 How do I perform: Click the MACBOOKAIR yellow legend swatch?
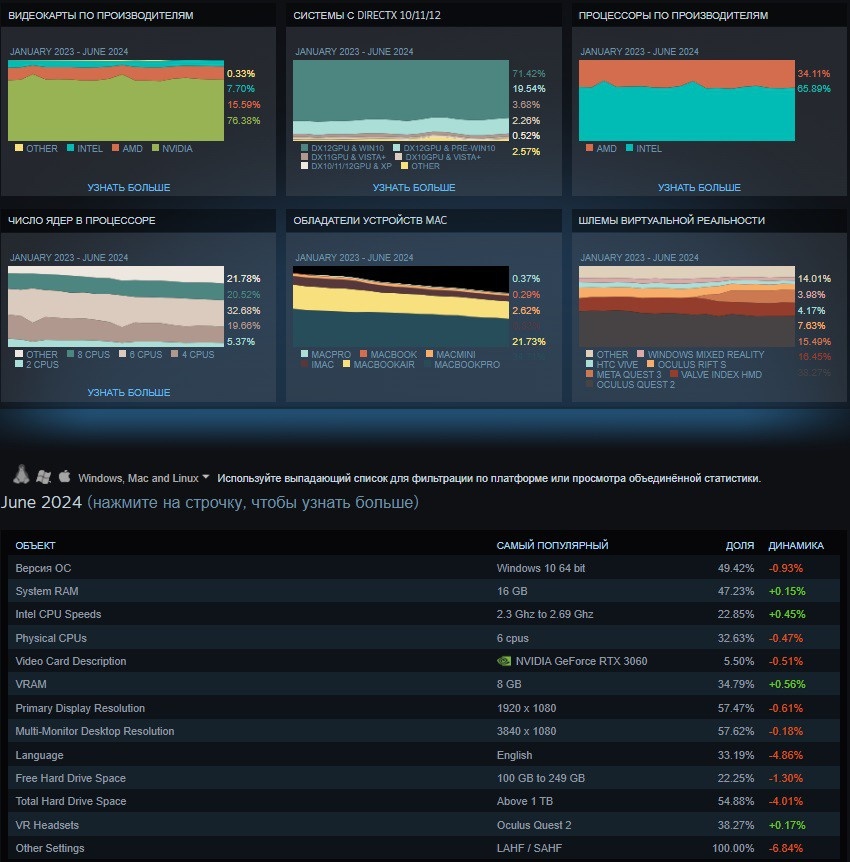tap(346, 364)
